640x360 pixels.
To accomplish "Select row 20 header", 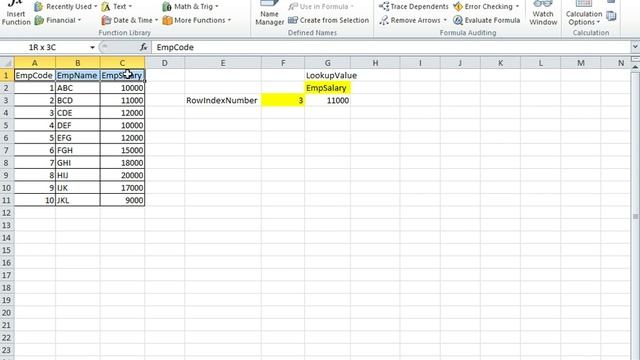I will click(x=7, y=313).
